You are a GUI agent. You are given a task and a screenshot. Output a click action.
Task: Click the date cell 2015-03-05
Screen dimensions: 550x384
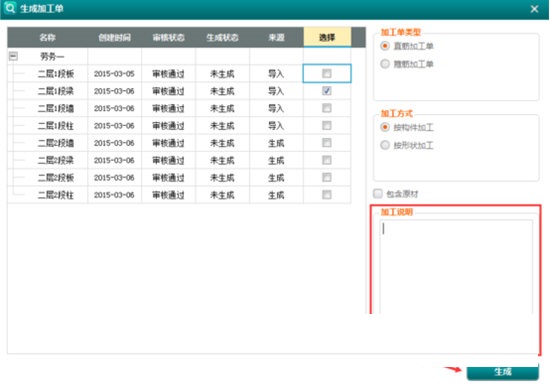pyautogui.click(x=114, y=74)
